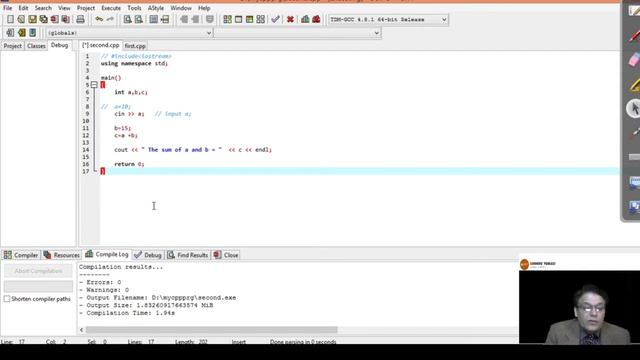
Task: Click the Rebuild All icon
Action: 260,19
